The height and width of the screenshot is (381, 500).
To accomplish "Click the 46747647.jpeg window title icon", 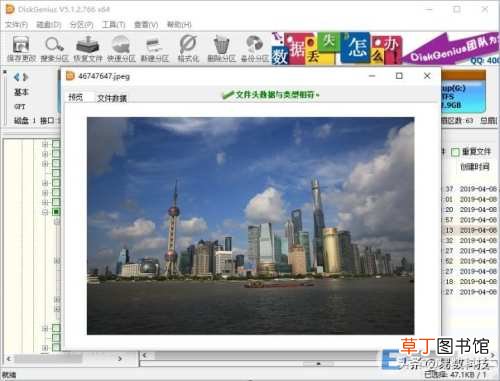I will pos(70,76).
